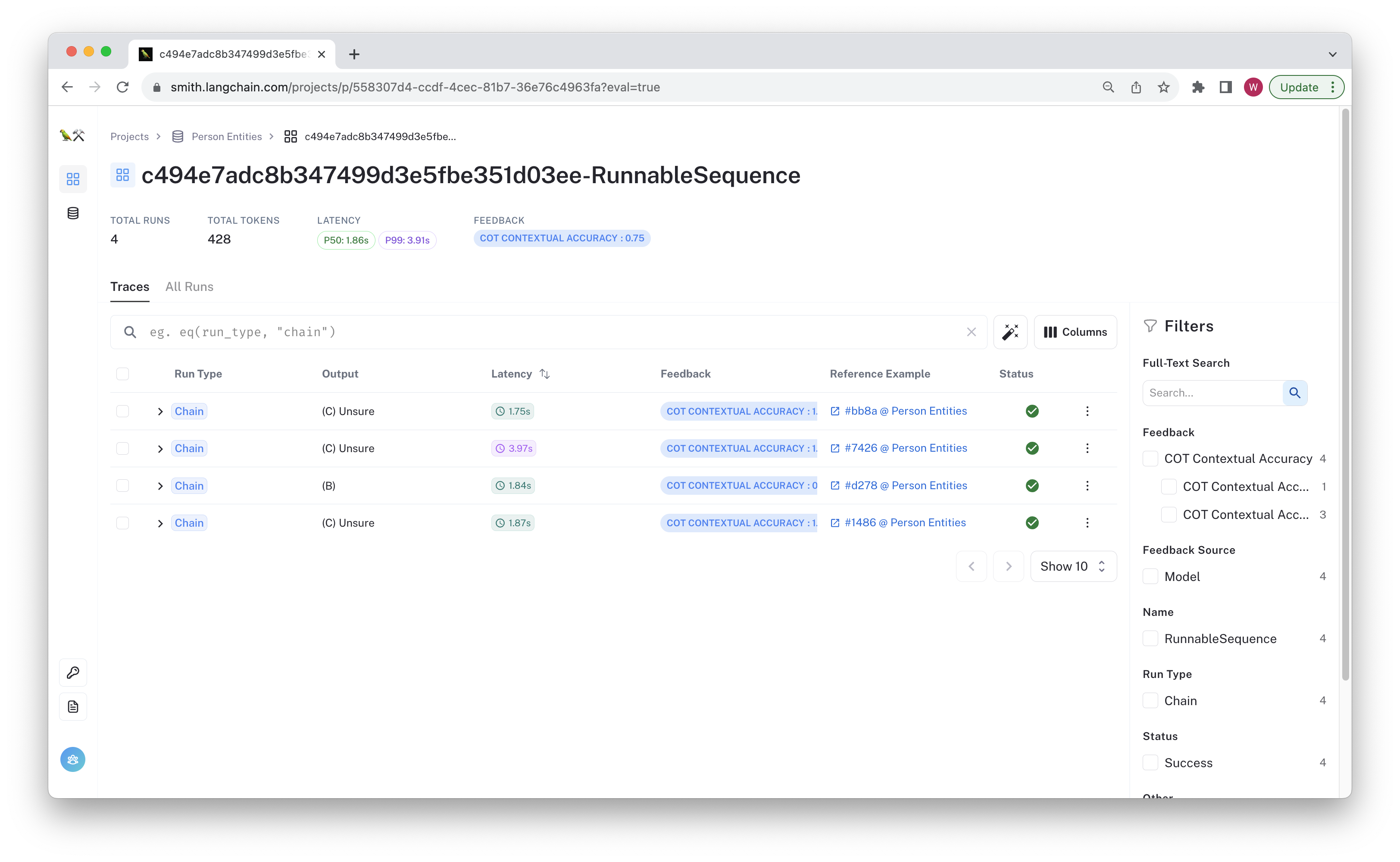Go to the previous page of traces
Image resolution: width=1400 pixels, height=862 pixels.
[x=971, y=566]
